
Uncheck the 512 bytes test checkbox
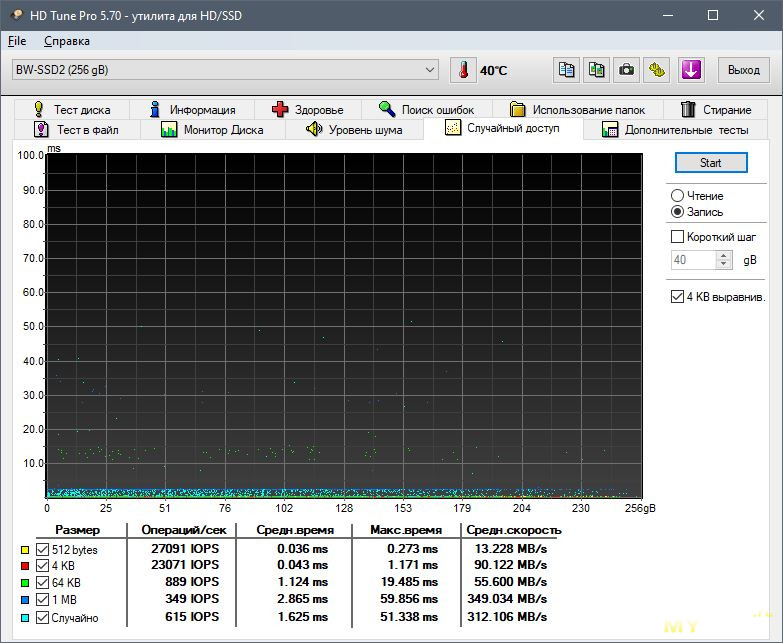(x=42, y=549)
